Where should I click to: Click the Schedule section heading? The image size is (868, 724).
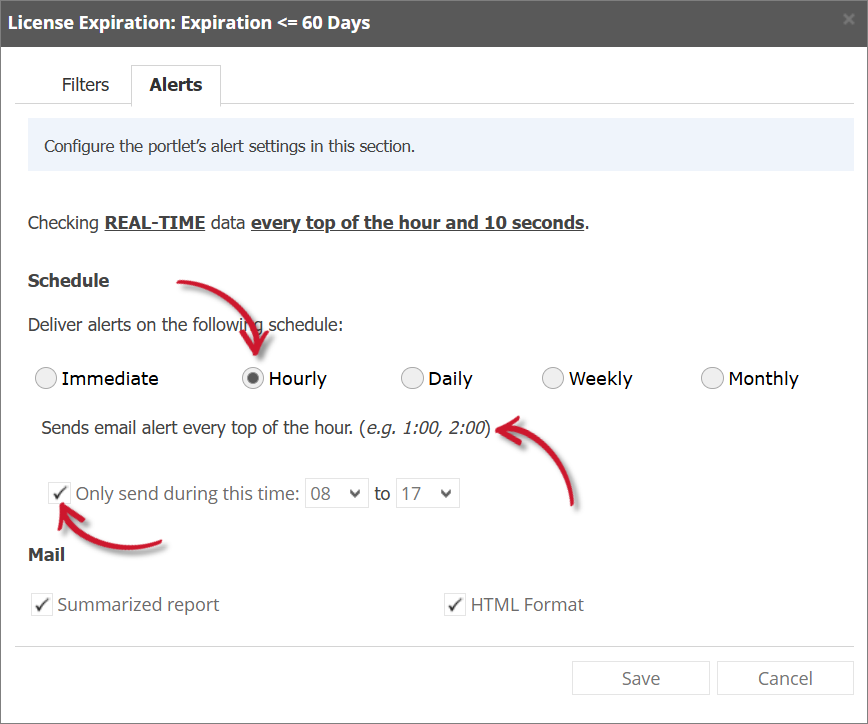coord(69,281)
